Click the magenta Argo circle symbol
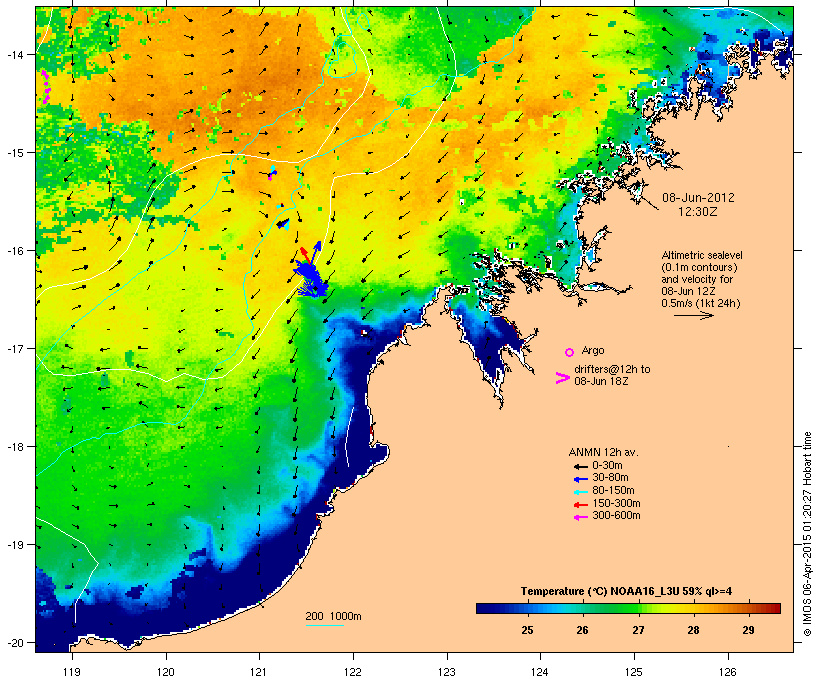The image size is (820, 680). tap(570, 352)
